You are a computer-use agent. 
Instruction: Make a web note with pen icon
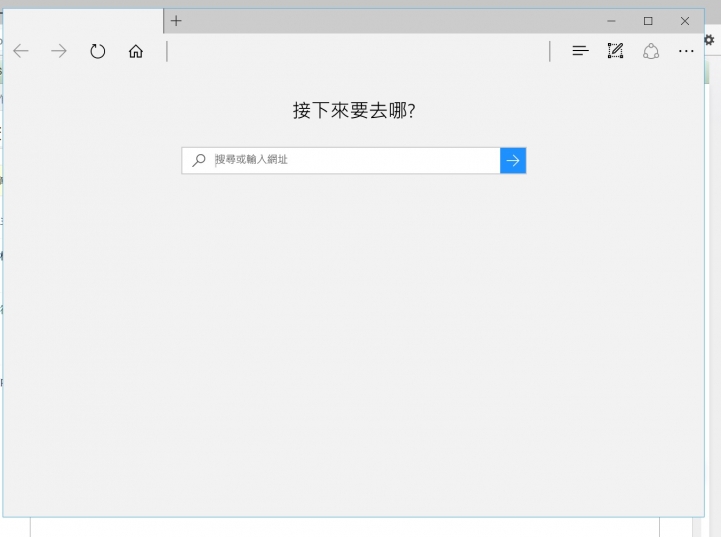(615, 51)
